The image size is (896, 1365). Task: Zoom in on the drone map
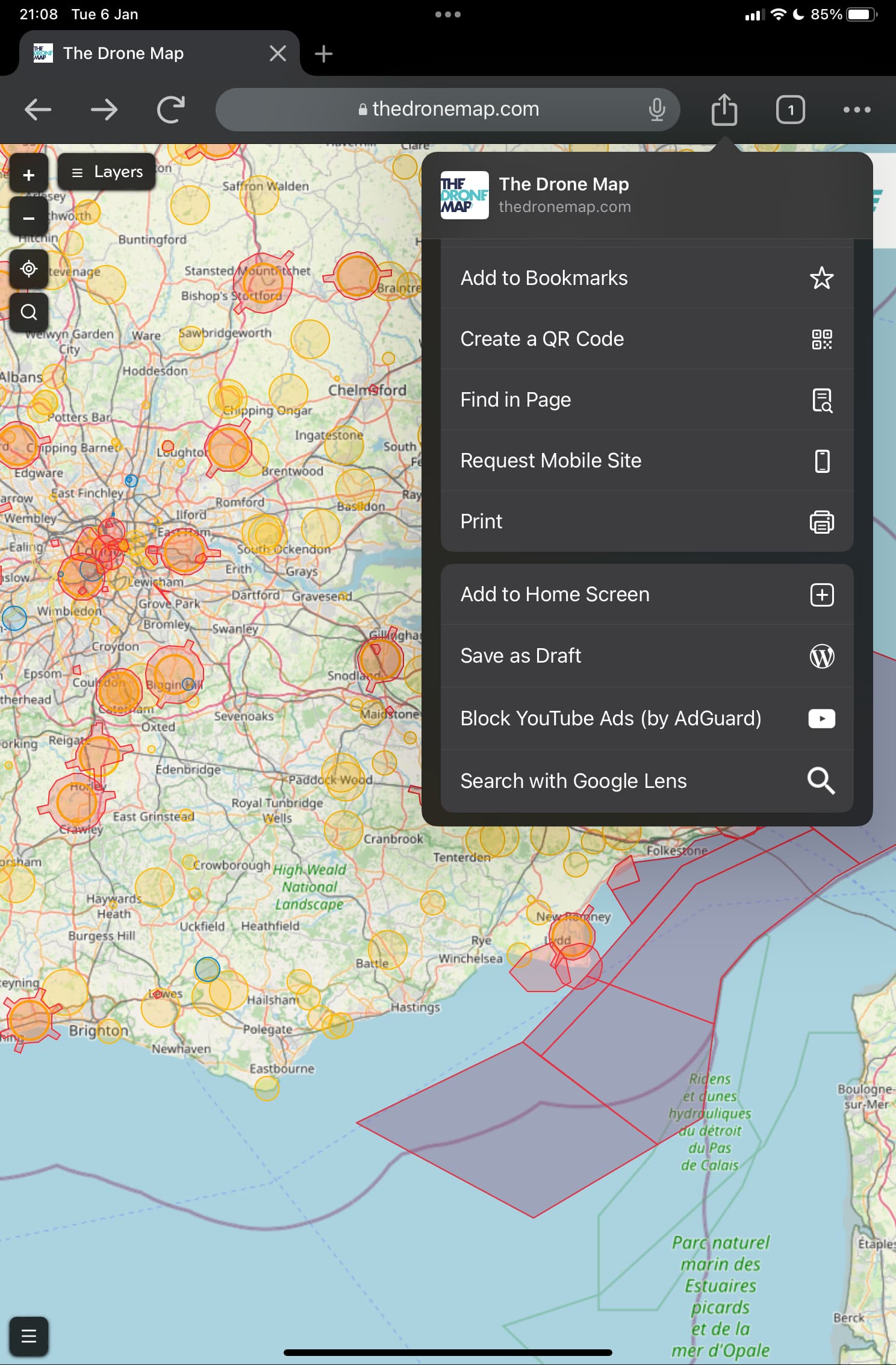pos(28,175)
